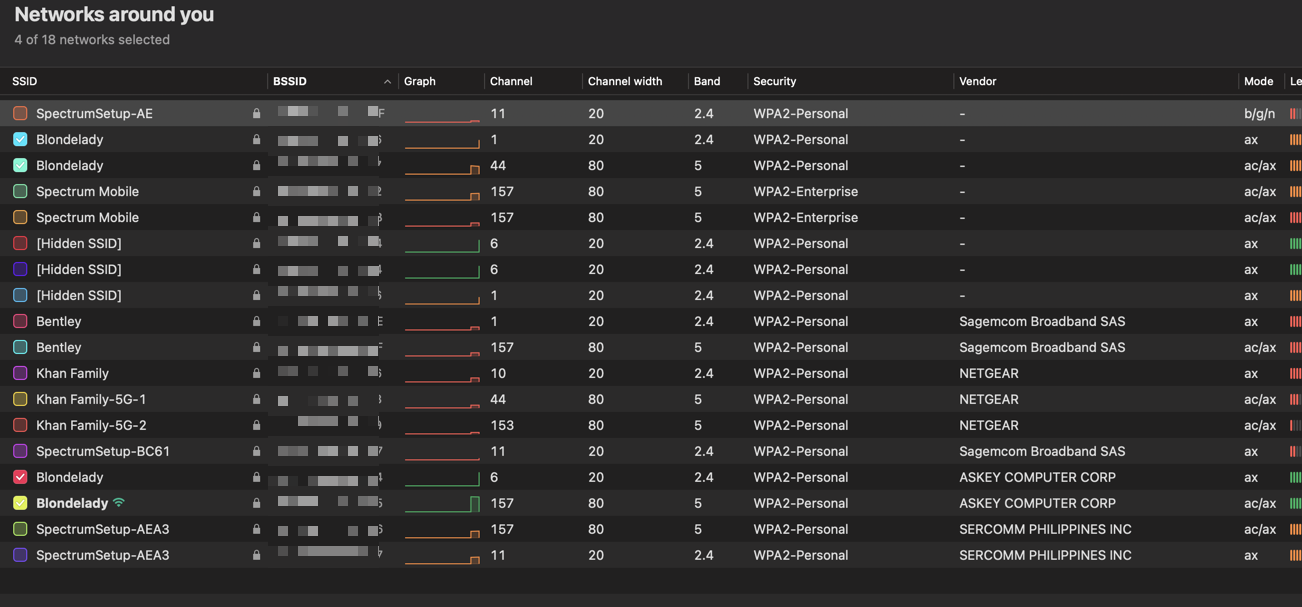Click the SSID column header
This screenshot has height=607, width=1302.
(25, 81)
